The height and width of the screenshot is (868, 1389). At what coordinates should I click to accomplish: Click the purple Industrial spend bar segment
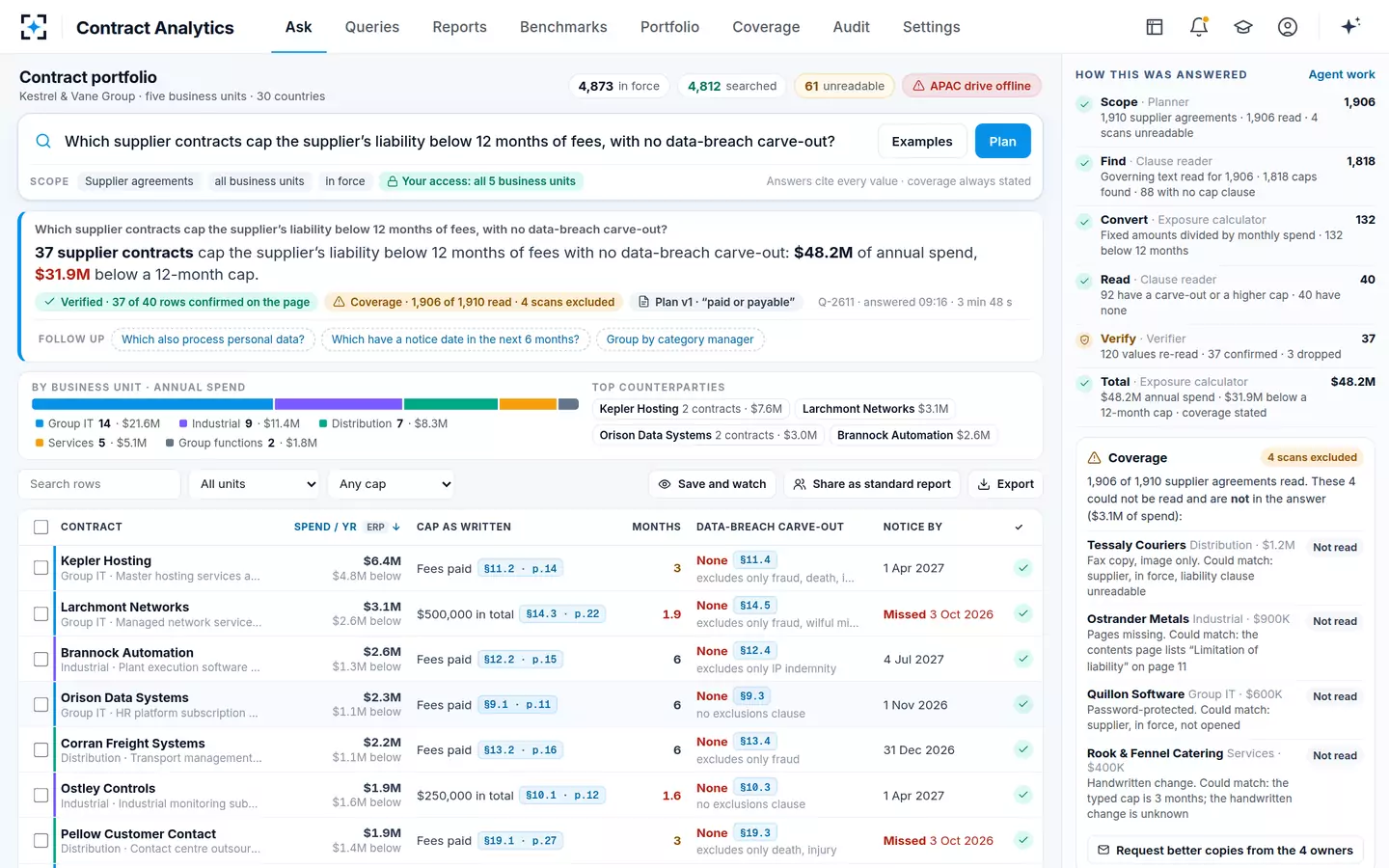[339, 404]
